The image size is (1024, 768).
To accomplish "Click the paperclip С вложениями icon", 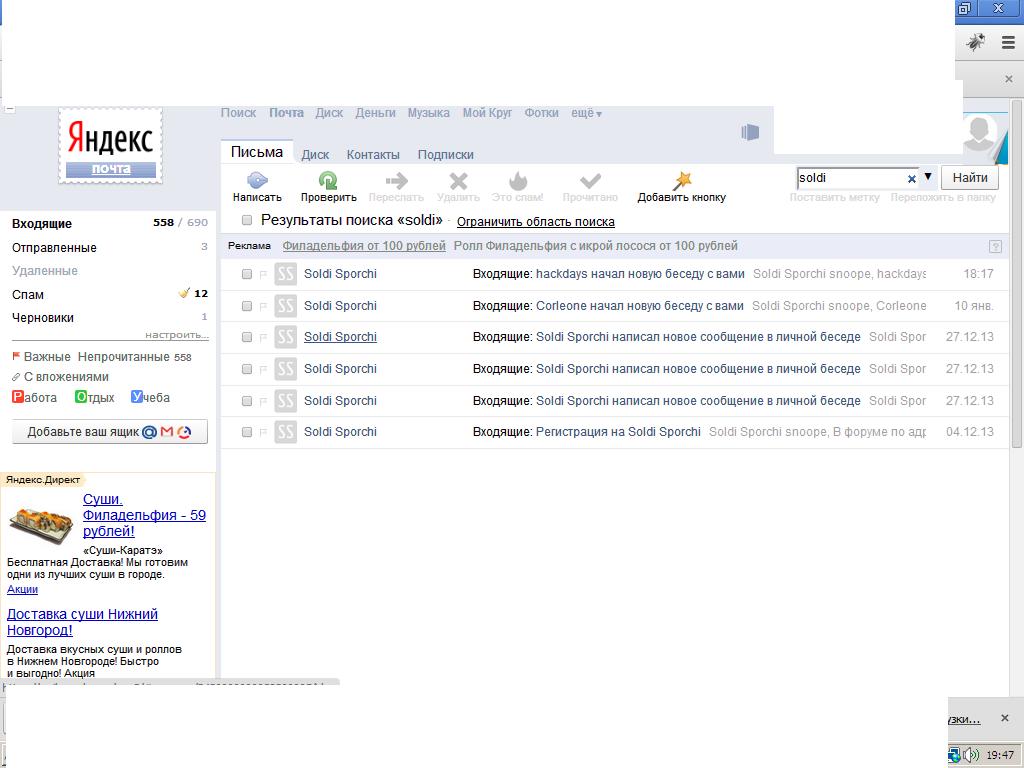I will click(x=16, y=377).
